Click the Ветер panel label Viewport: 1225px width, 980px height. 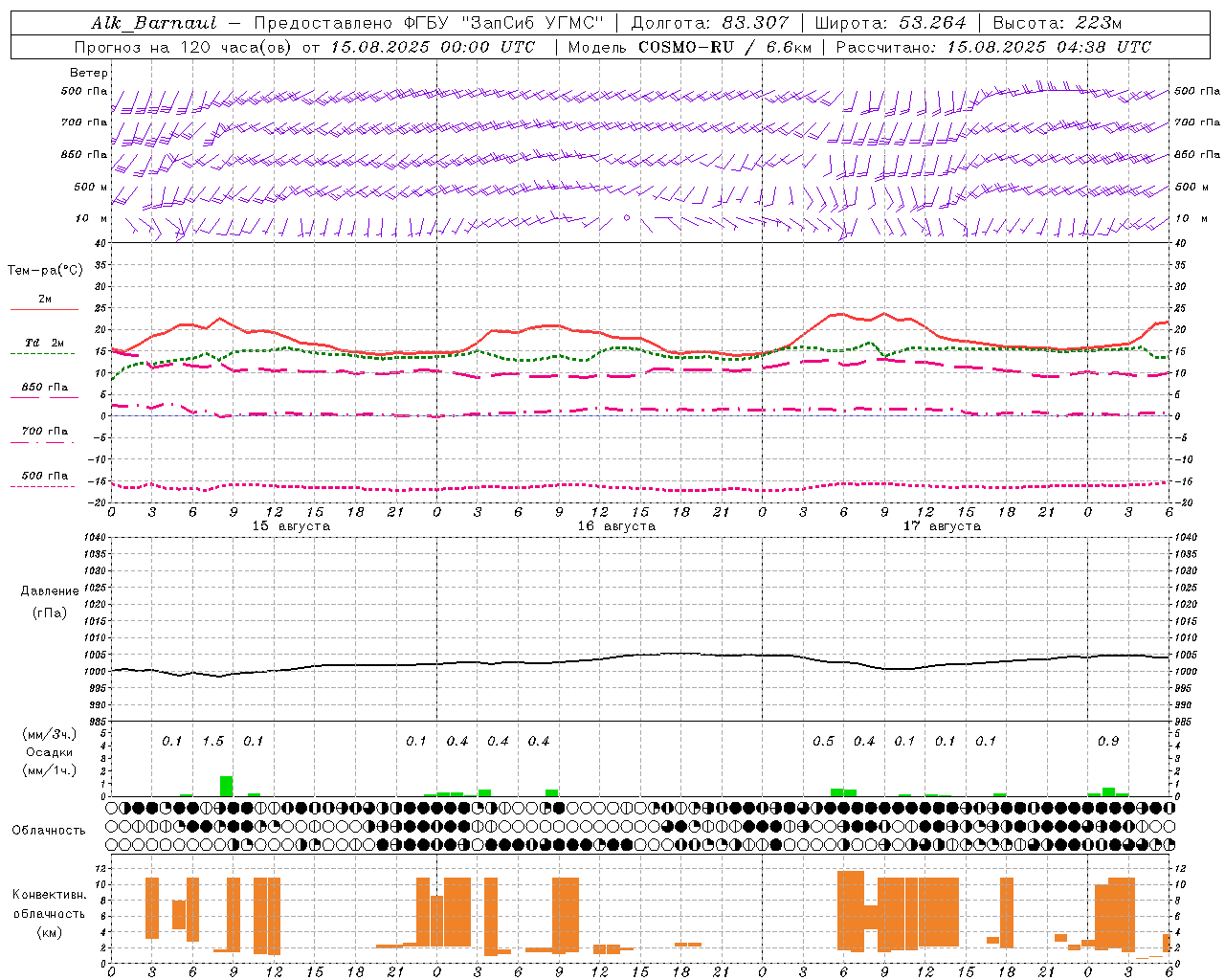pyautogui.click(x=89, y=73)
